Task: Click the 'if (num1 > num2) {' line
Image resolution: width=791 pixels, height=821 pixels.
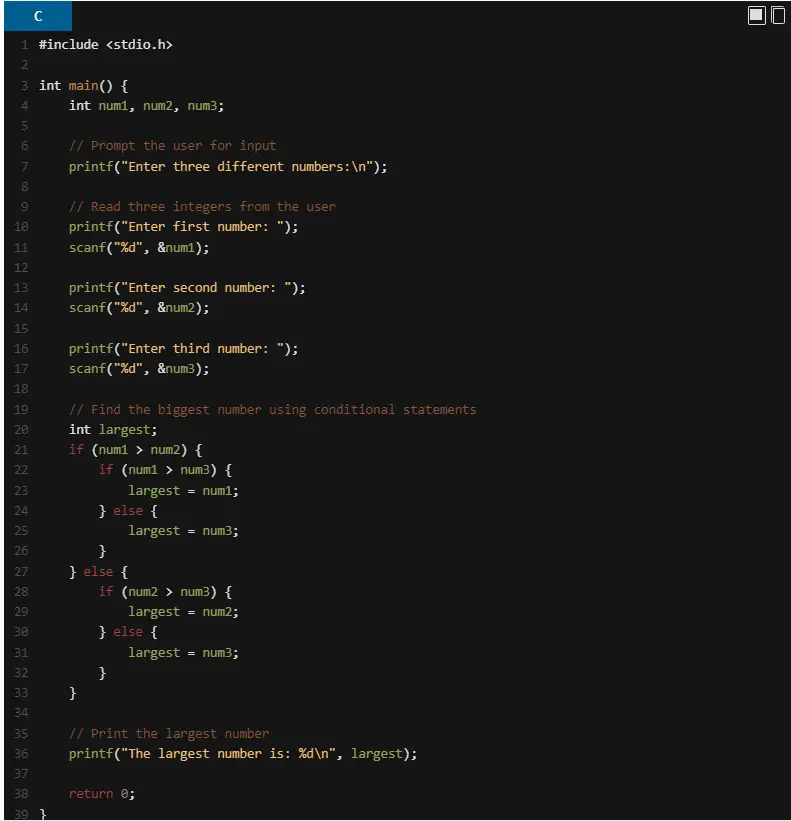Action: (x=135, y=450)
